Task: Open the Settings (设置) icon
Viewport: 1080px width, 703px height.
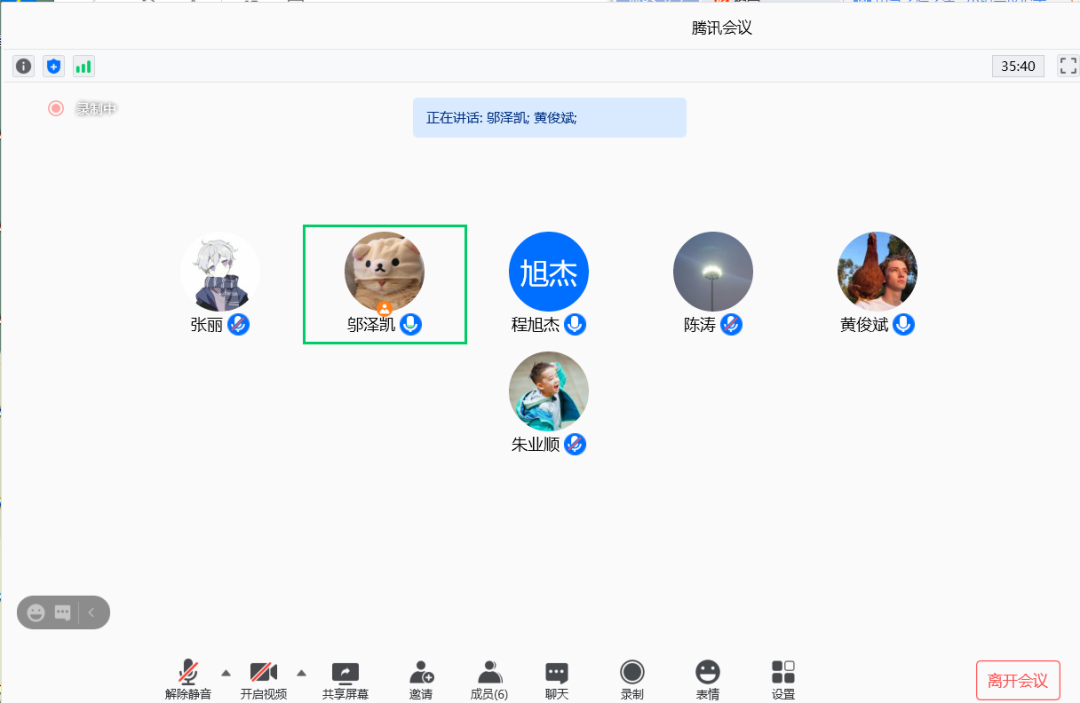Action: point(783,679)
